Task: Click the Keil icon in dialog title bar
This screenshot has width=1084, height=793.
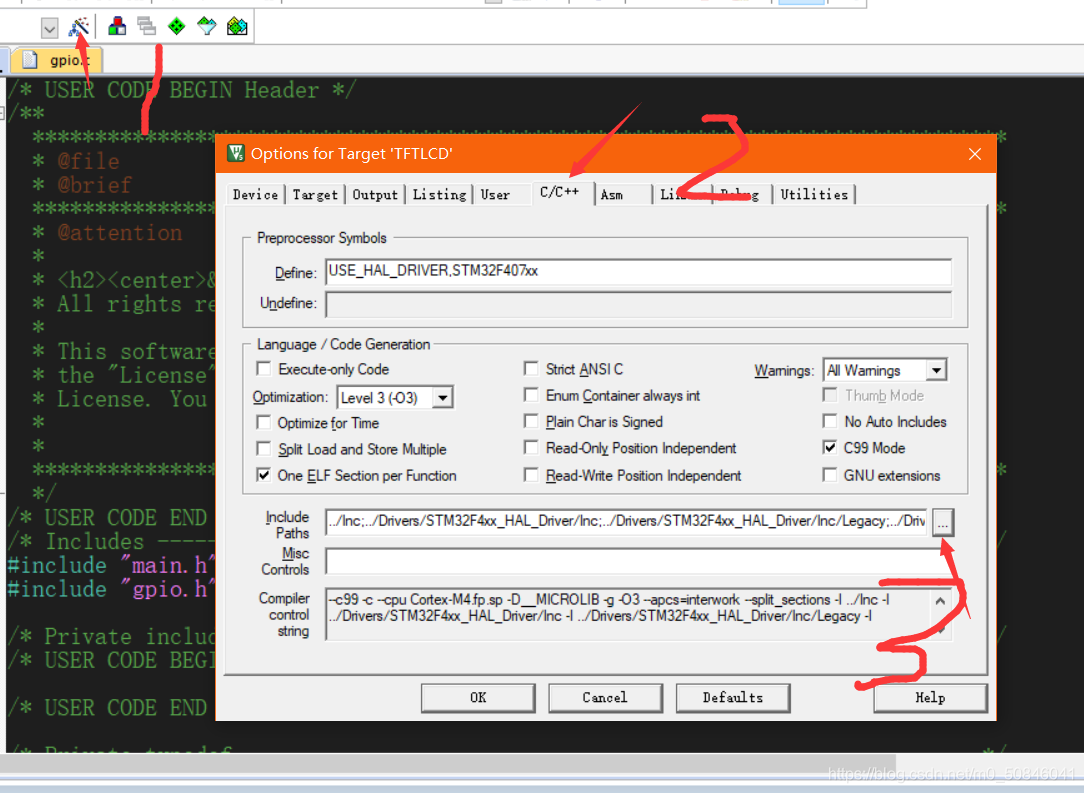Action: coord(236,153)
